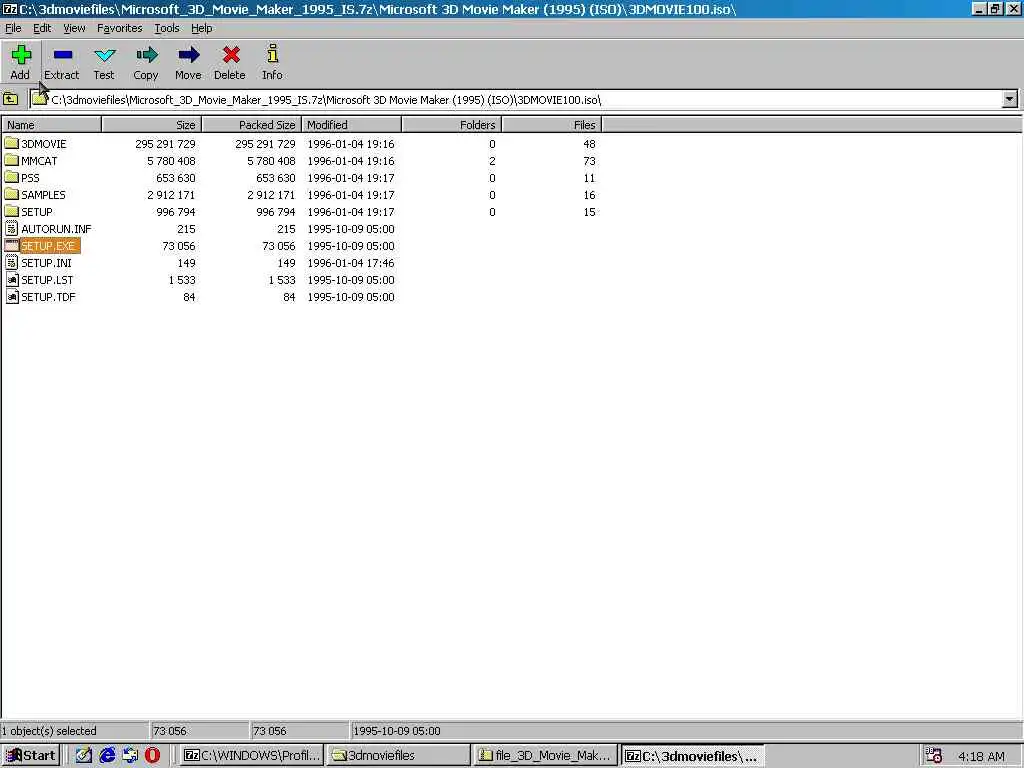Select the SETUP.LST file name

[x=47, y=280]
